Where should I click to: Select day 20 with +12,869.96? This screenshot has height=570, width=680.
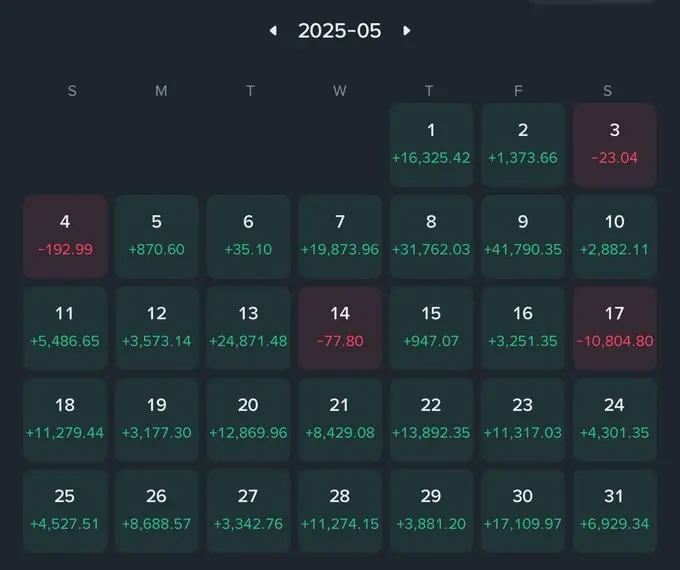(248, 419)
